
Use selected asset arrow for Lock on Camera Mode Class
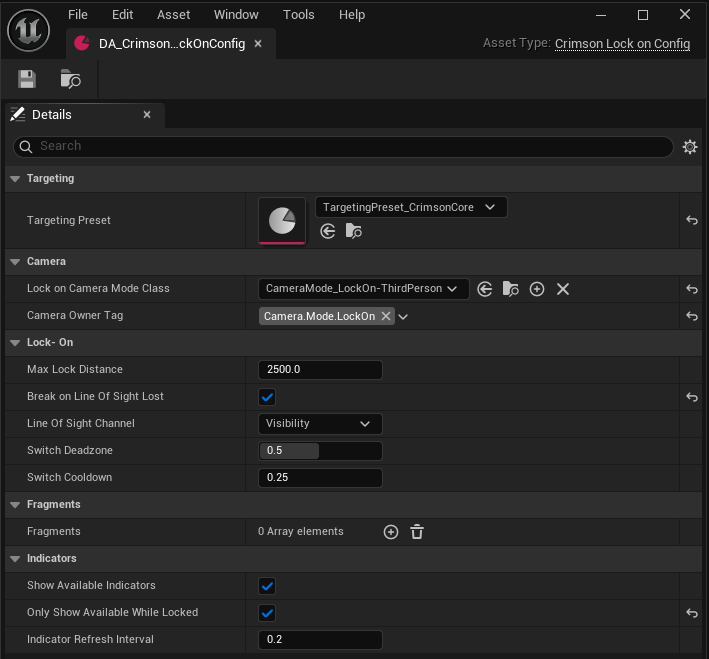tap(485, 289)
